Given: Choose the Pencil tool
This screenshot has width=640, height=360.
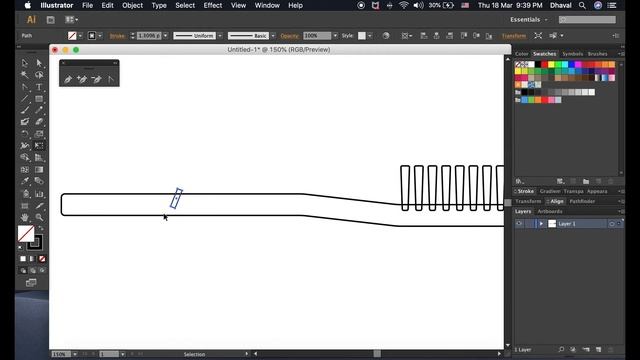Looking at the screenshot, I should click(x=39, y=110).
